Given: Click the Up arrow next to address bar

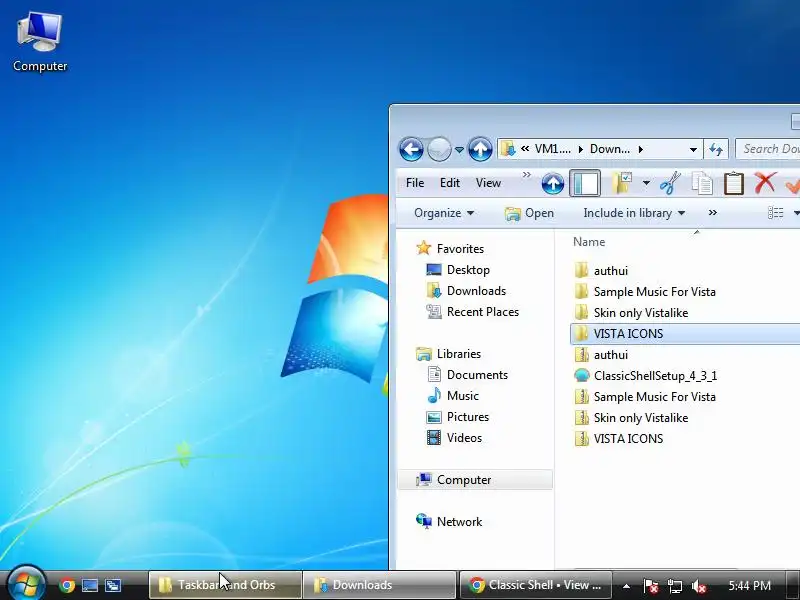Looking at the screenshot, I should coord(480,149).
